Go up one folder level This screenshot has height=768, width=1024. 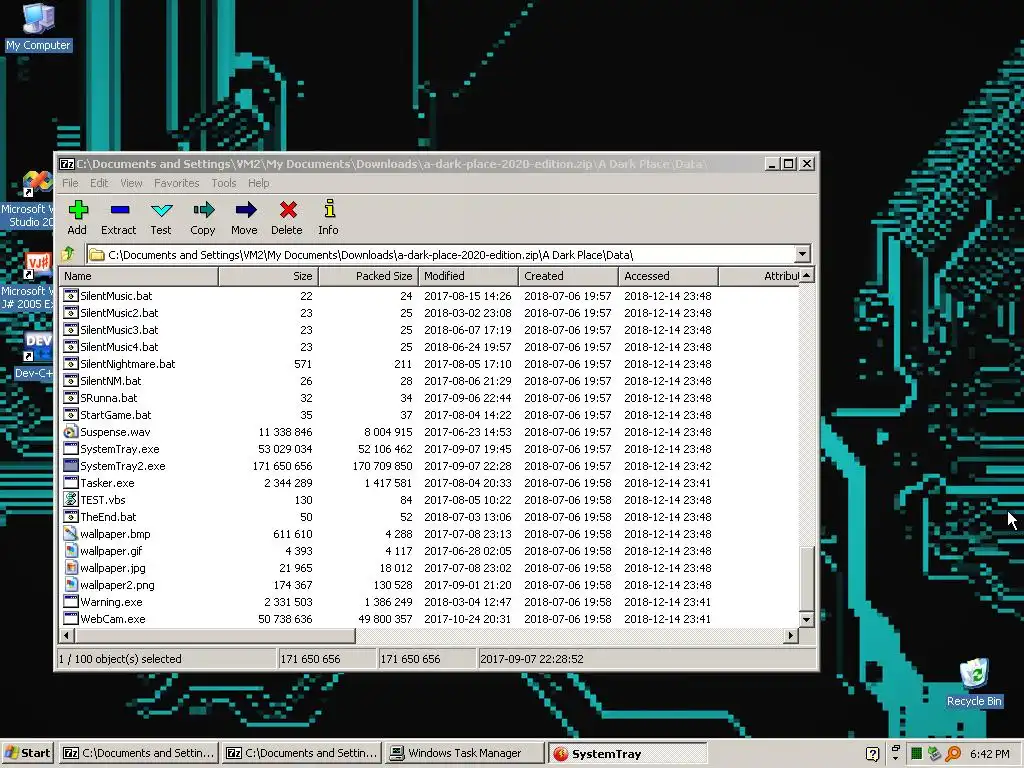(x=68, y=253)
